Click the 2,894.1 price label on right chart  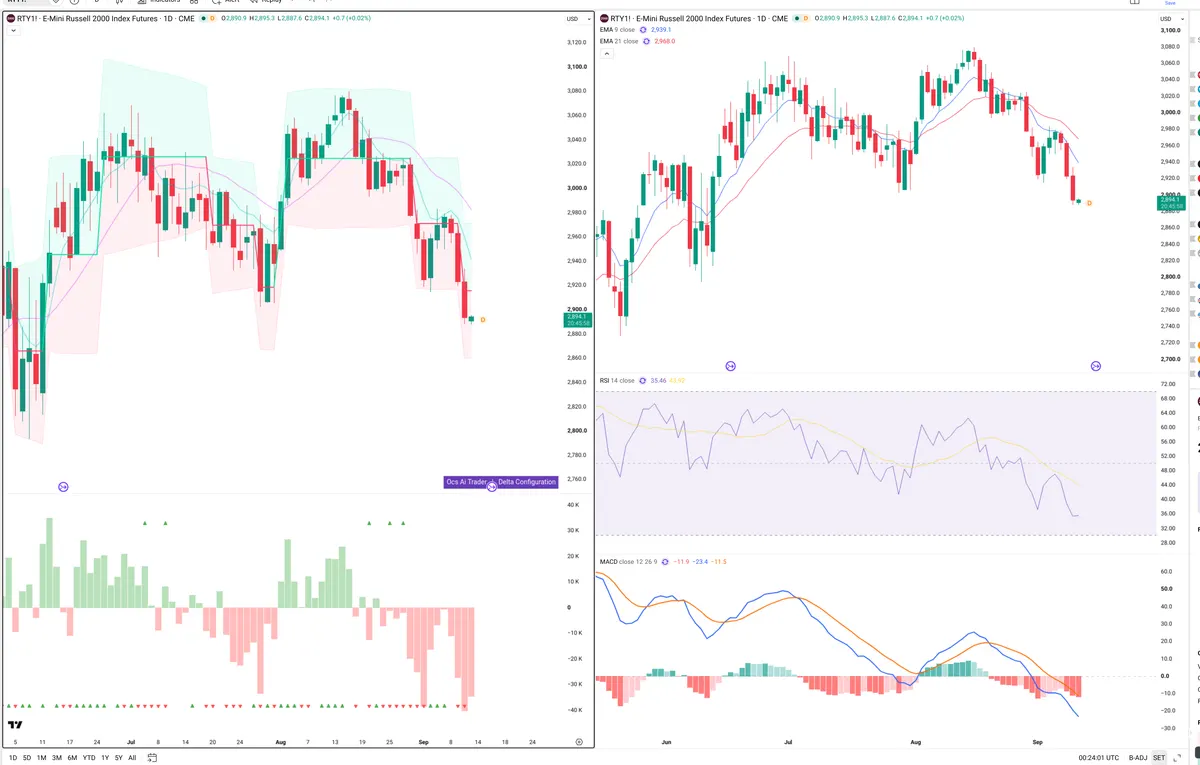(x=1169, y=203)
